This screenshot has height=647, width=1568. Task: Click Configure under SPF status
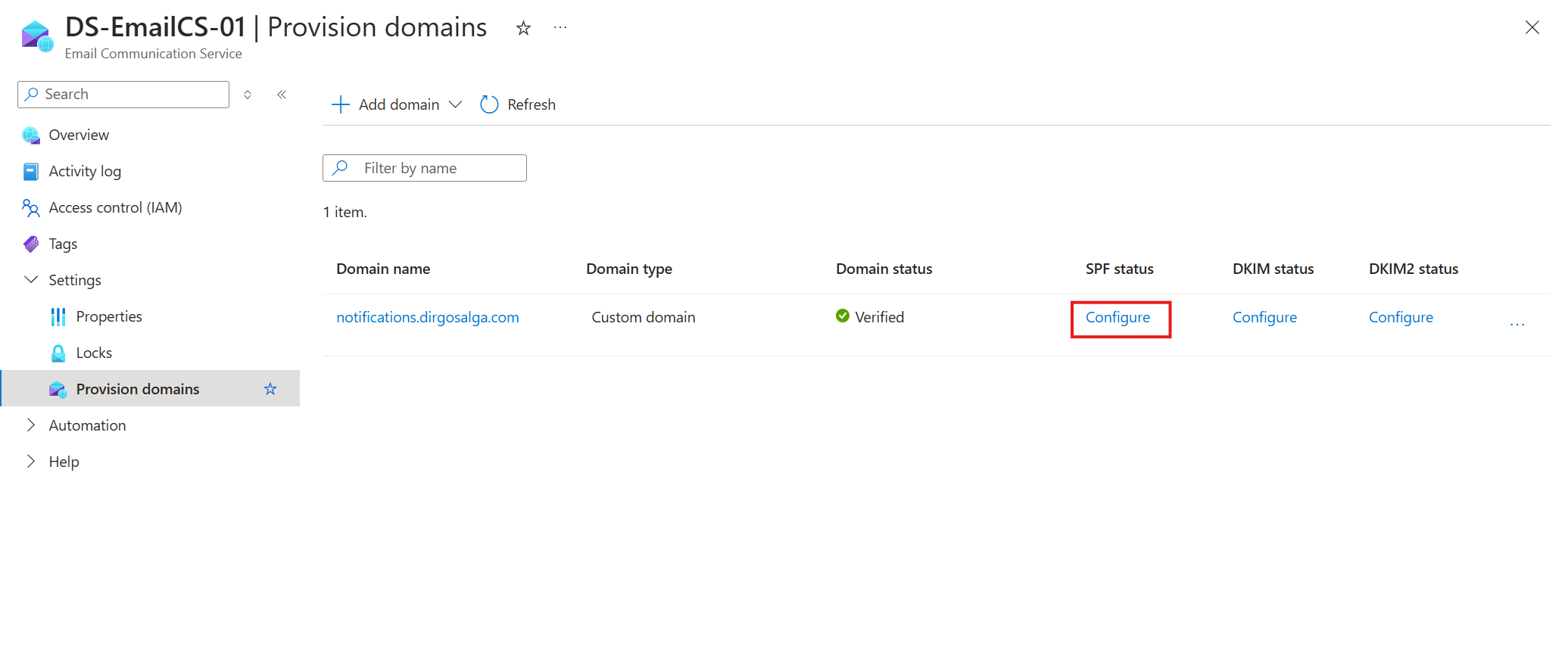1118,317
